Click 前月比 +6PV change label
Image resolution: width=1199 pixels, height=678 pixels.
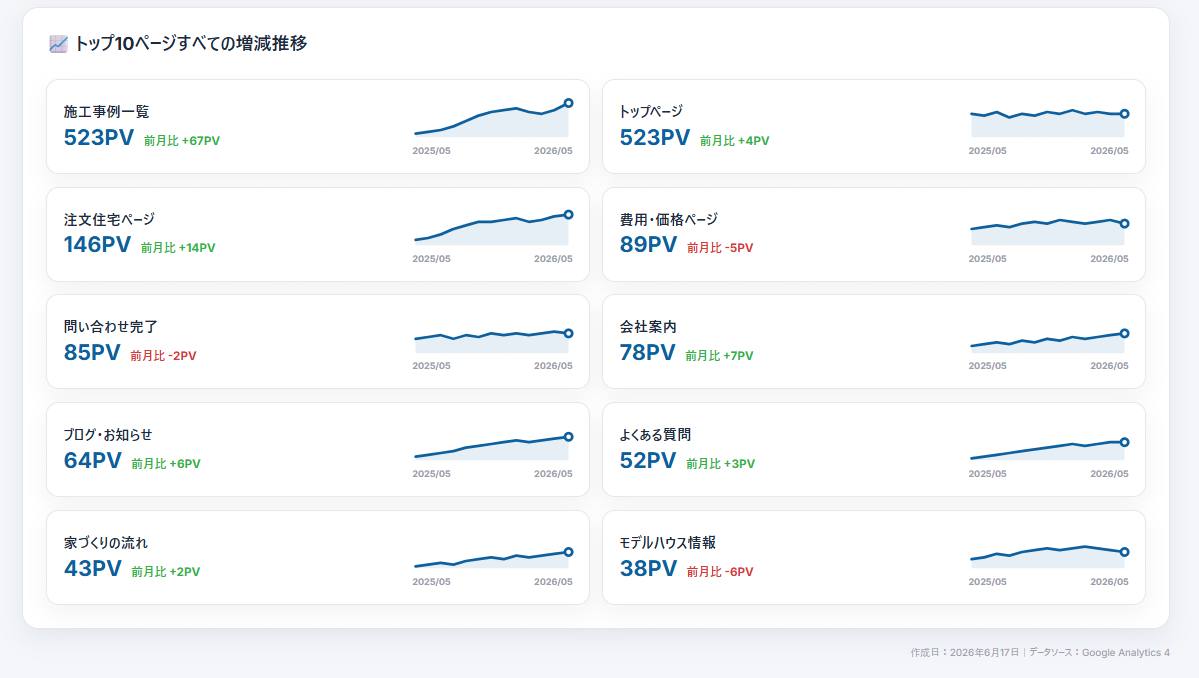pos(166,464)
